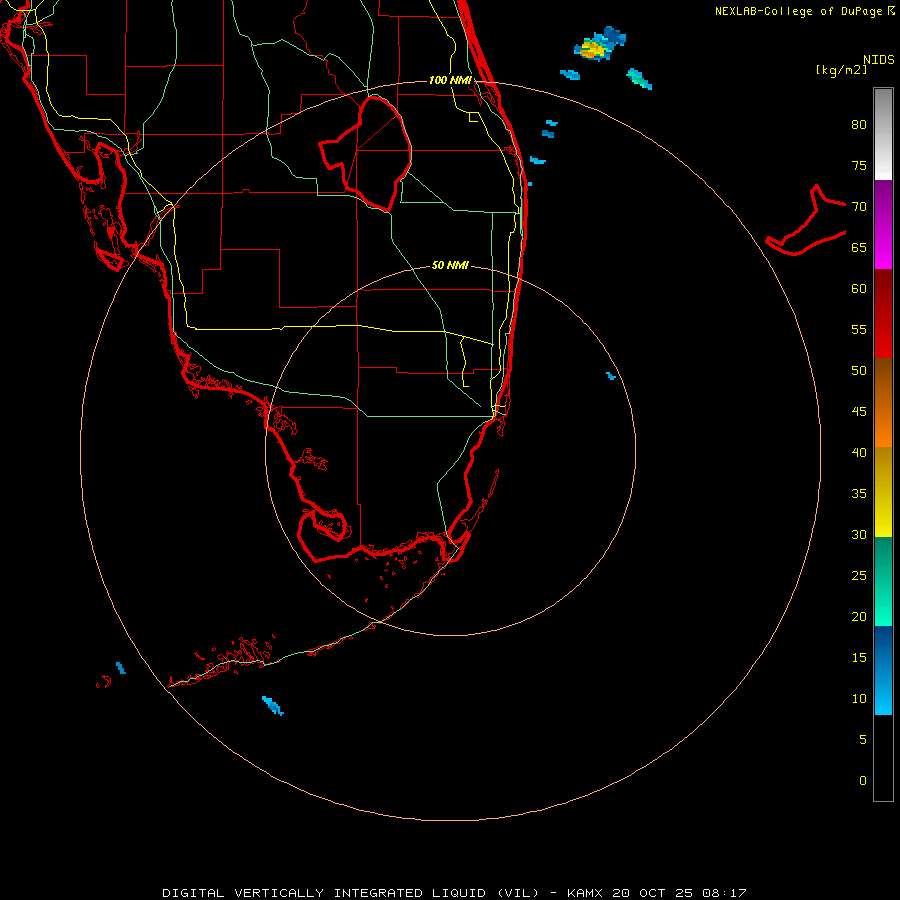This screenshot has height=900, width=900.
Task: Click the 60 value on the scale
Action: click(859, 289)
